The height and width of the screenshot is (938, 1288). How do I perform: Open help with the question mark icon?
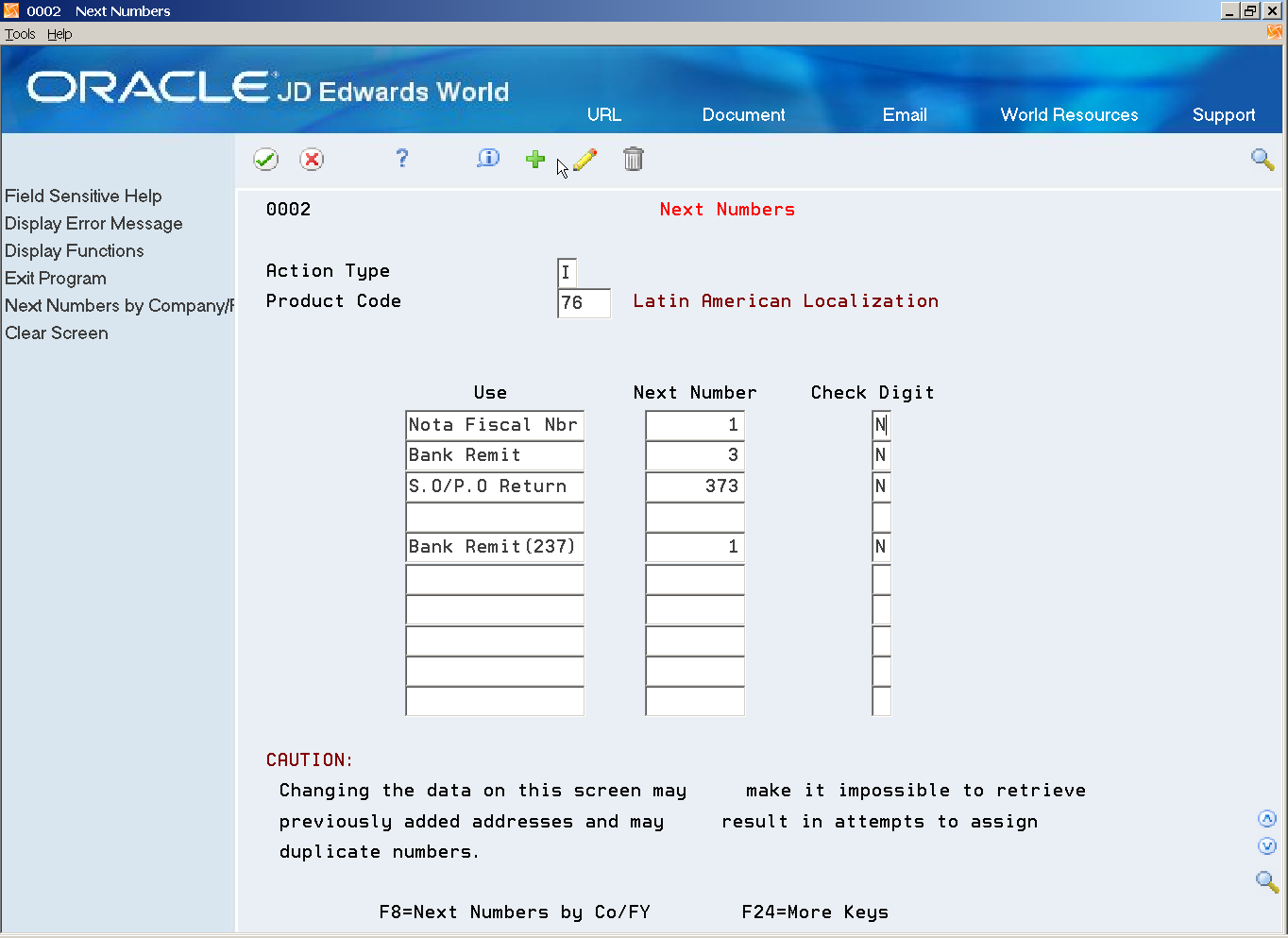401,159
